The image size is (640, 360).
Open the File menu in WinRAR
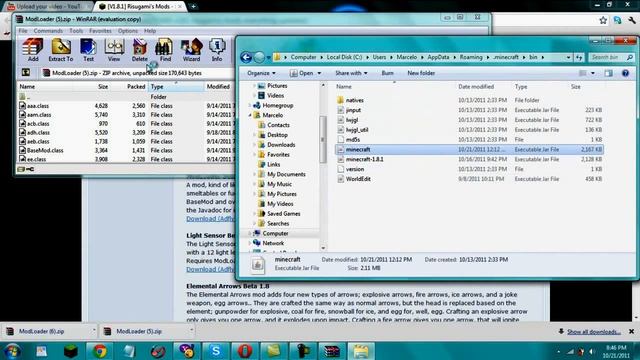click(23, 31)
